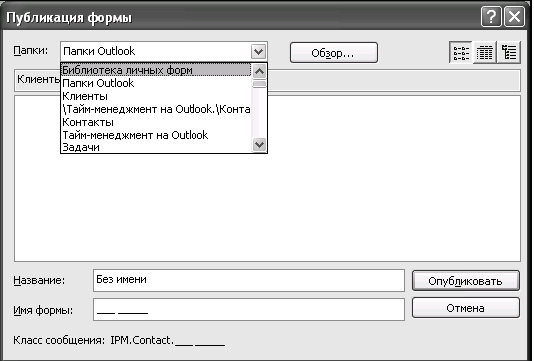534x361 pixels.
Task: Focus the Название text field
Action: 249,280
